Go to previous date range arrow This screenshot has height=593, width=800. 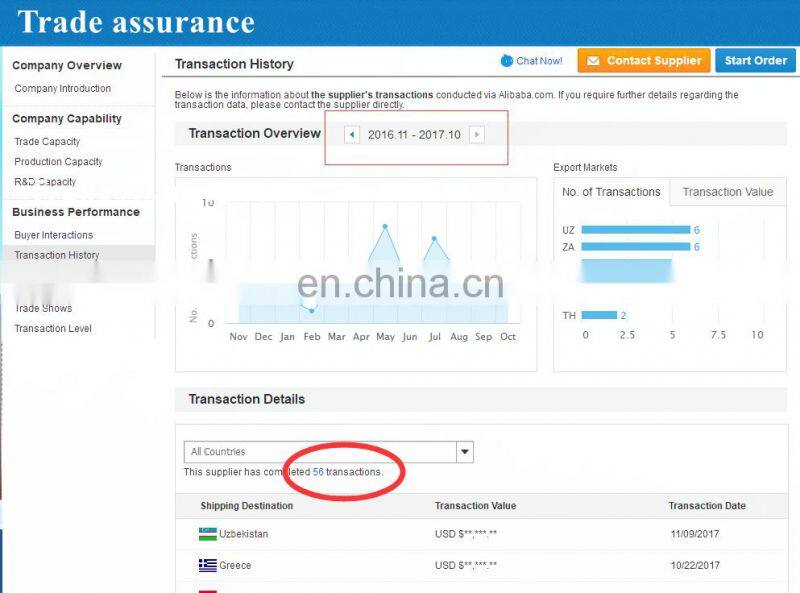(x=351, y=134)
